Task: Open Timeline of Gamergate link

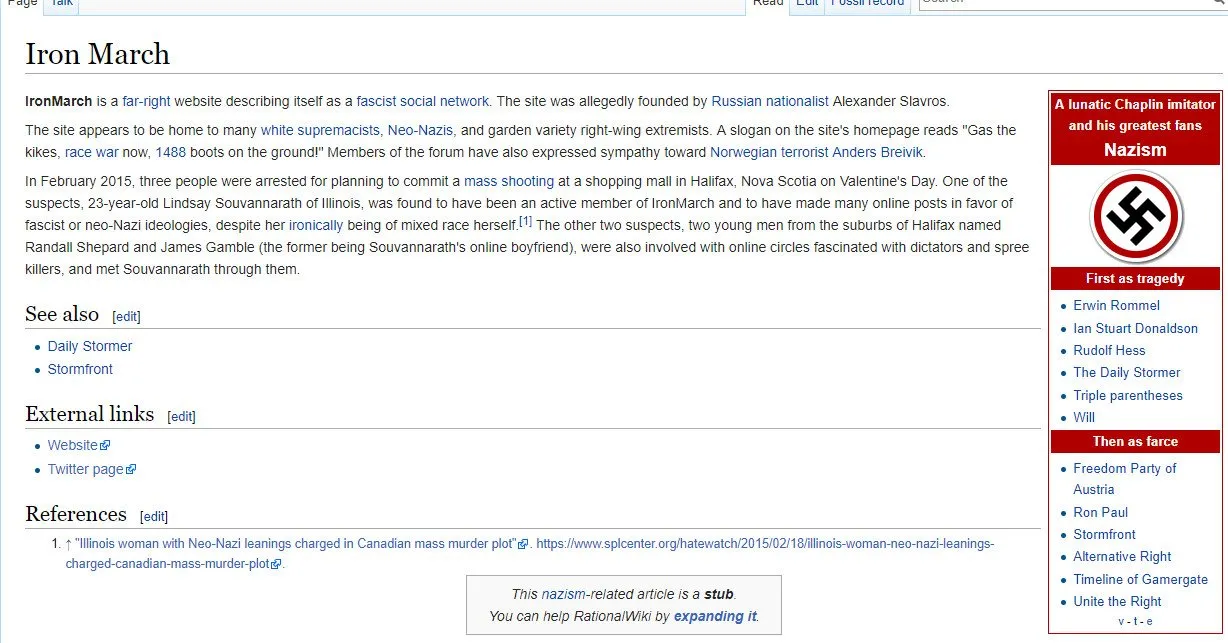Action: 1141,579
